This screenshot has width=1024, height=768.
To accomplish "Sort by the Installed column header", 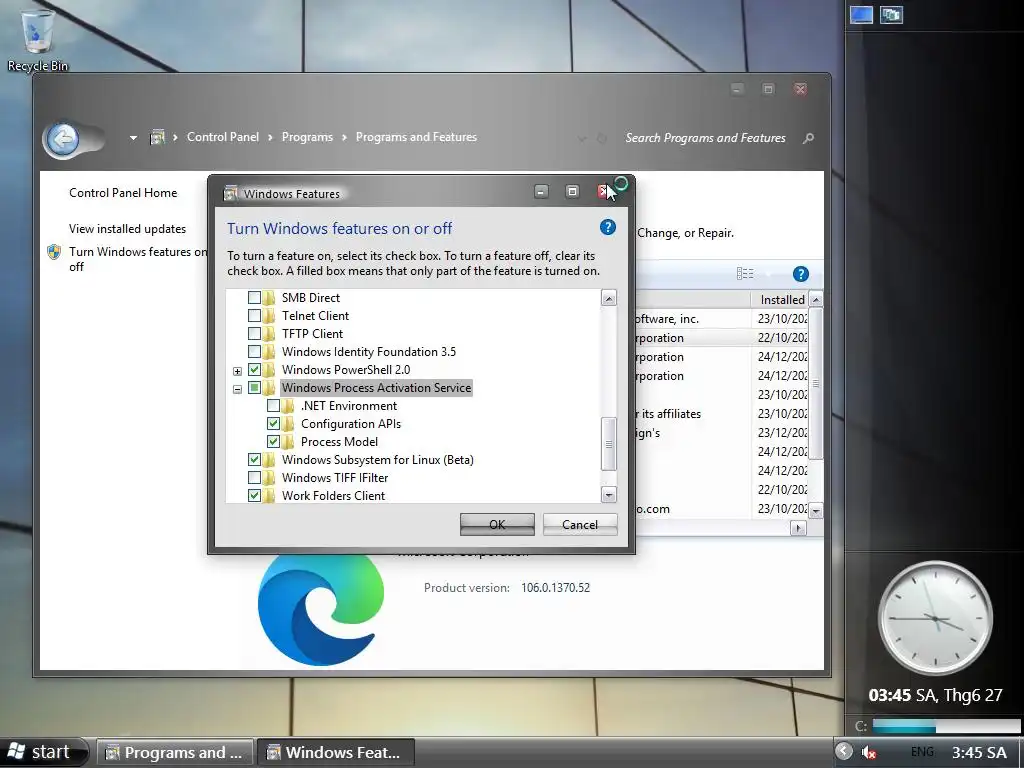I will [782, 299].
